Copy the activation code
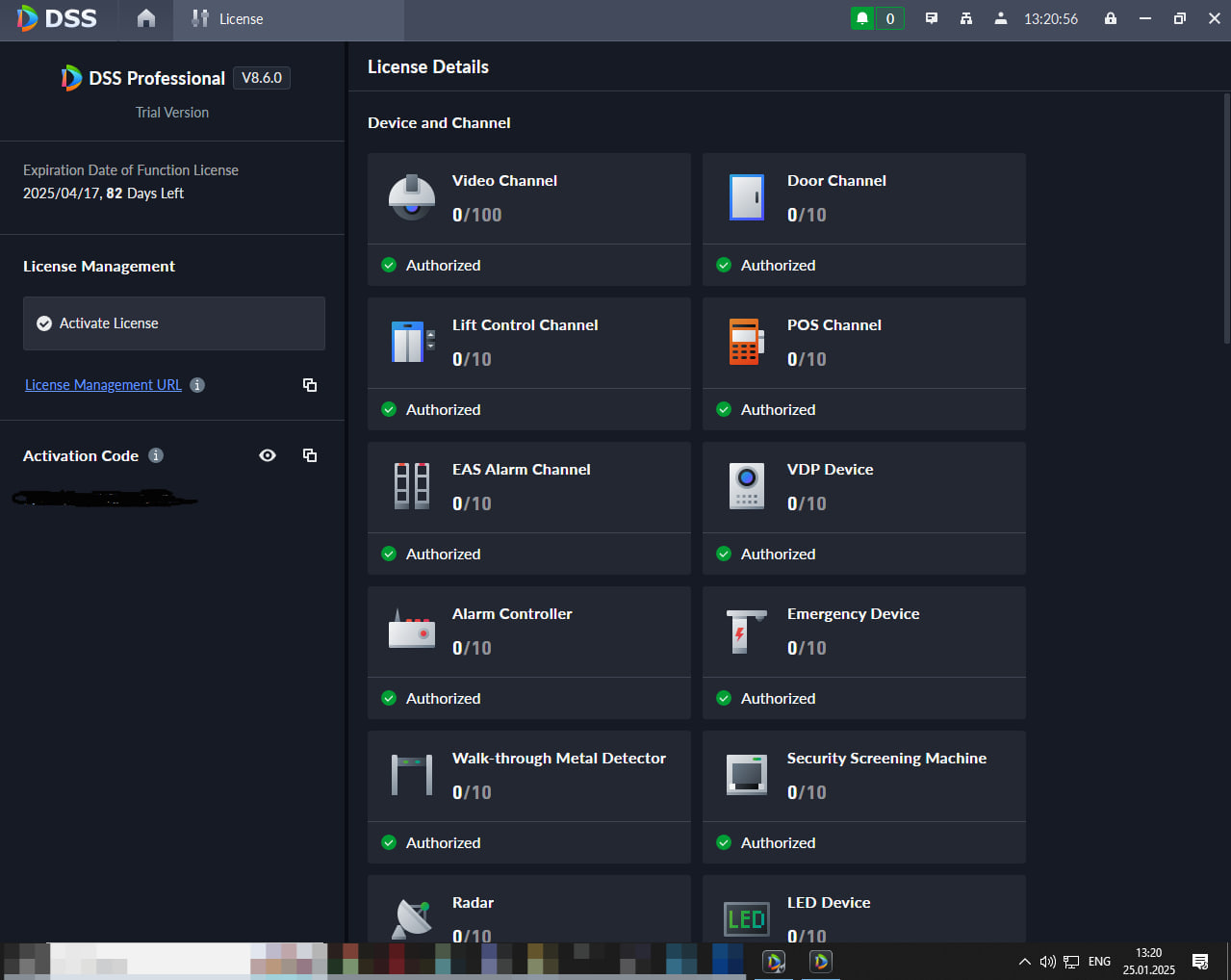The image size is (1231, 980). (x=310, y=455)
